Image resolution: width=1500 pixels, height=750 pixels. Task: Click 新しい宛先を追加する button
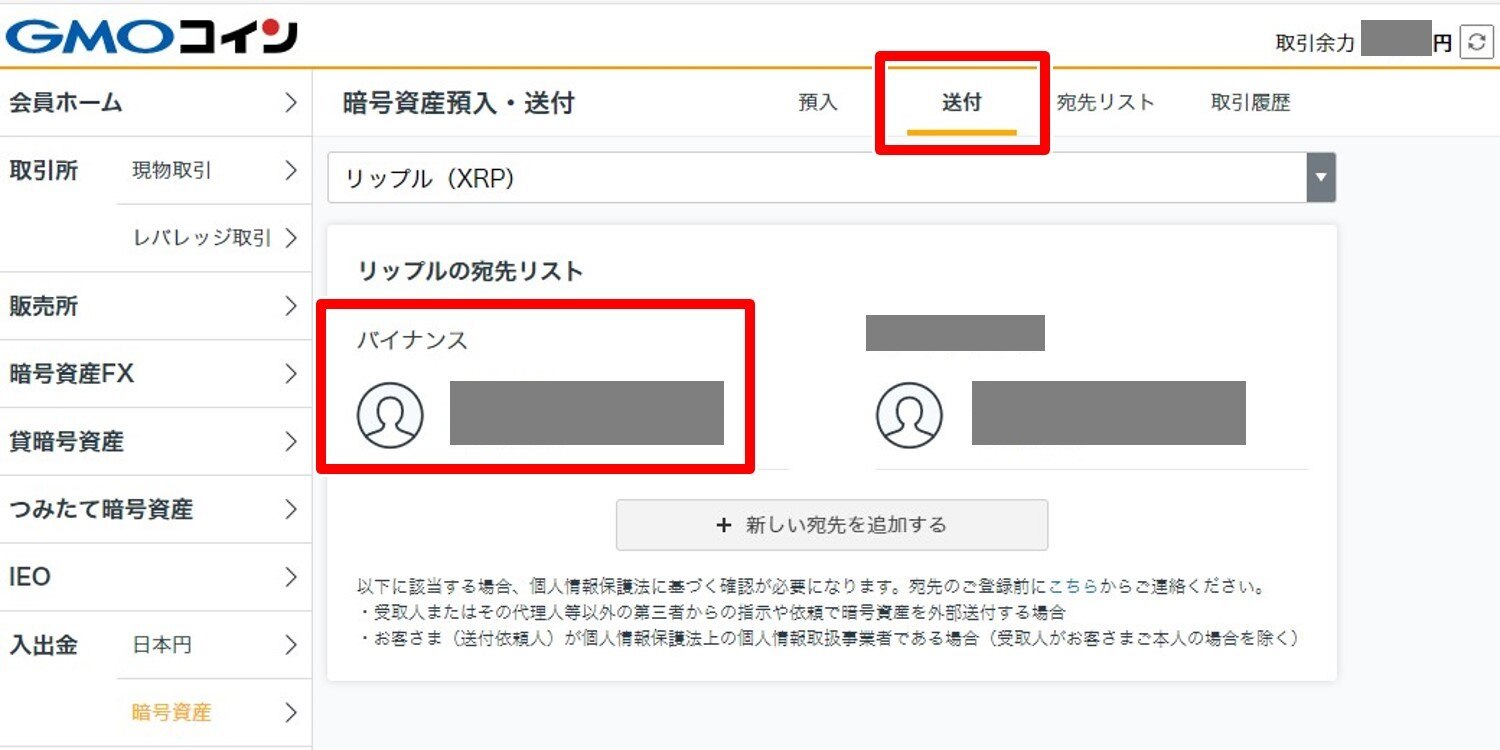(x=831, y=525)
